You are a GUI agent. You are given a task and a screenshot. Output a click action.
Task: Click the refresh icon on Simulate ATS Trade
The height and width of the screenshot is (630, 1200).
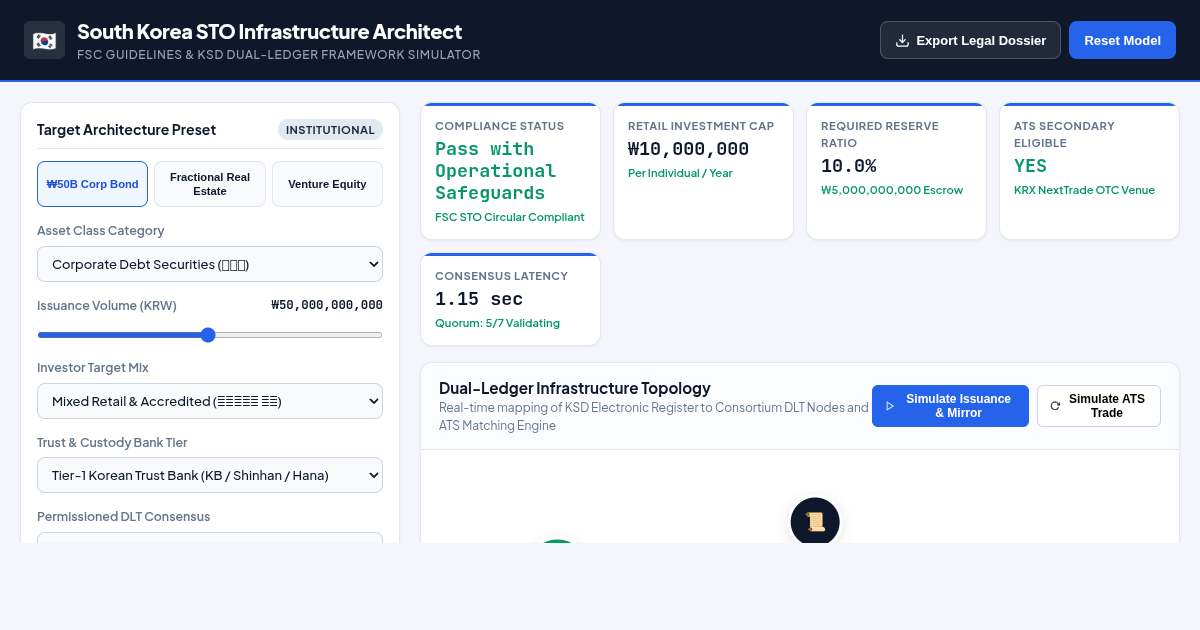(x=1055, y=406)
